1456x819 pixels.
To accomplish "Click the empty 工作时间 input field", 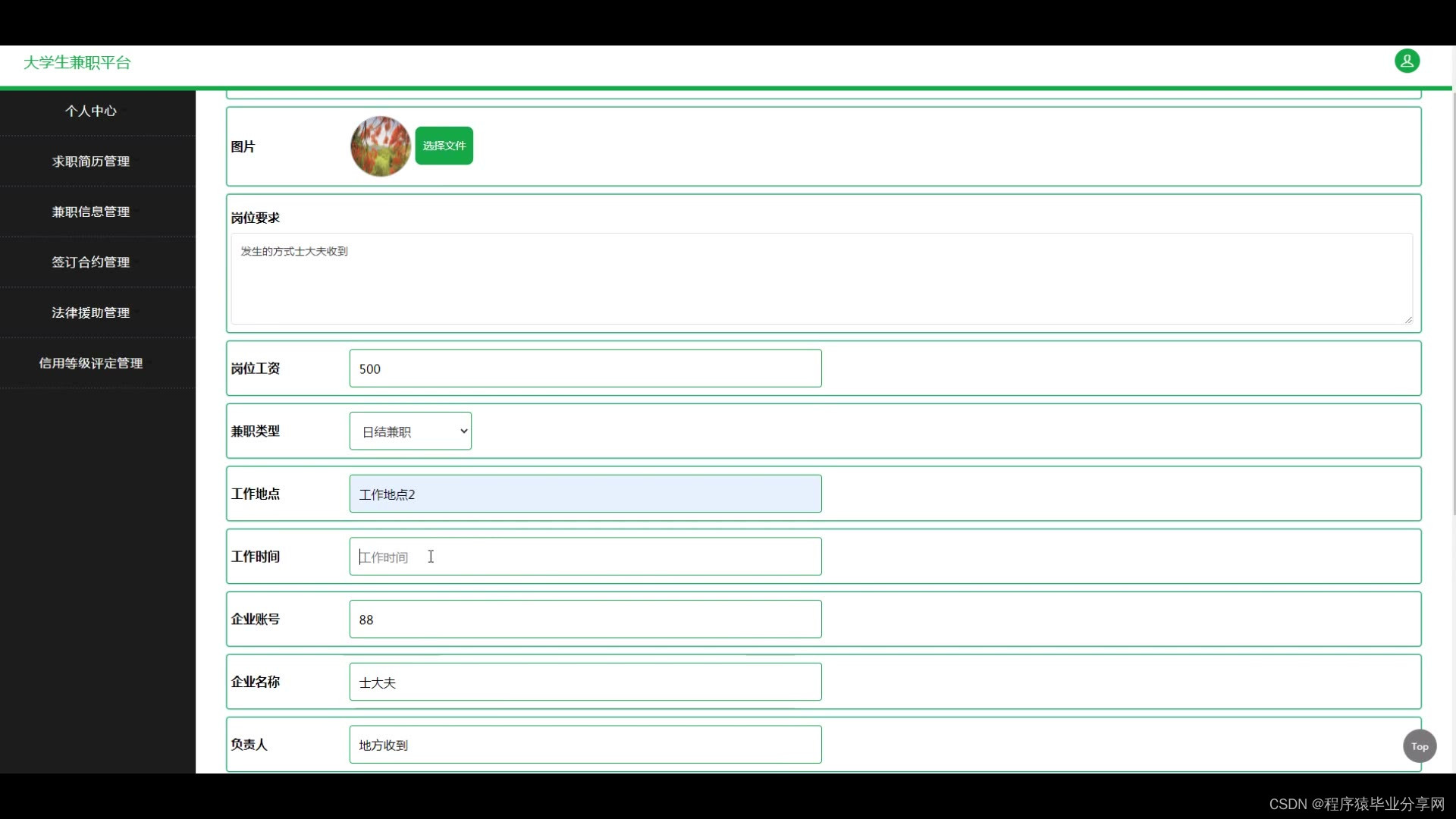I will 585,557.
